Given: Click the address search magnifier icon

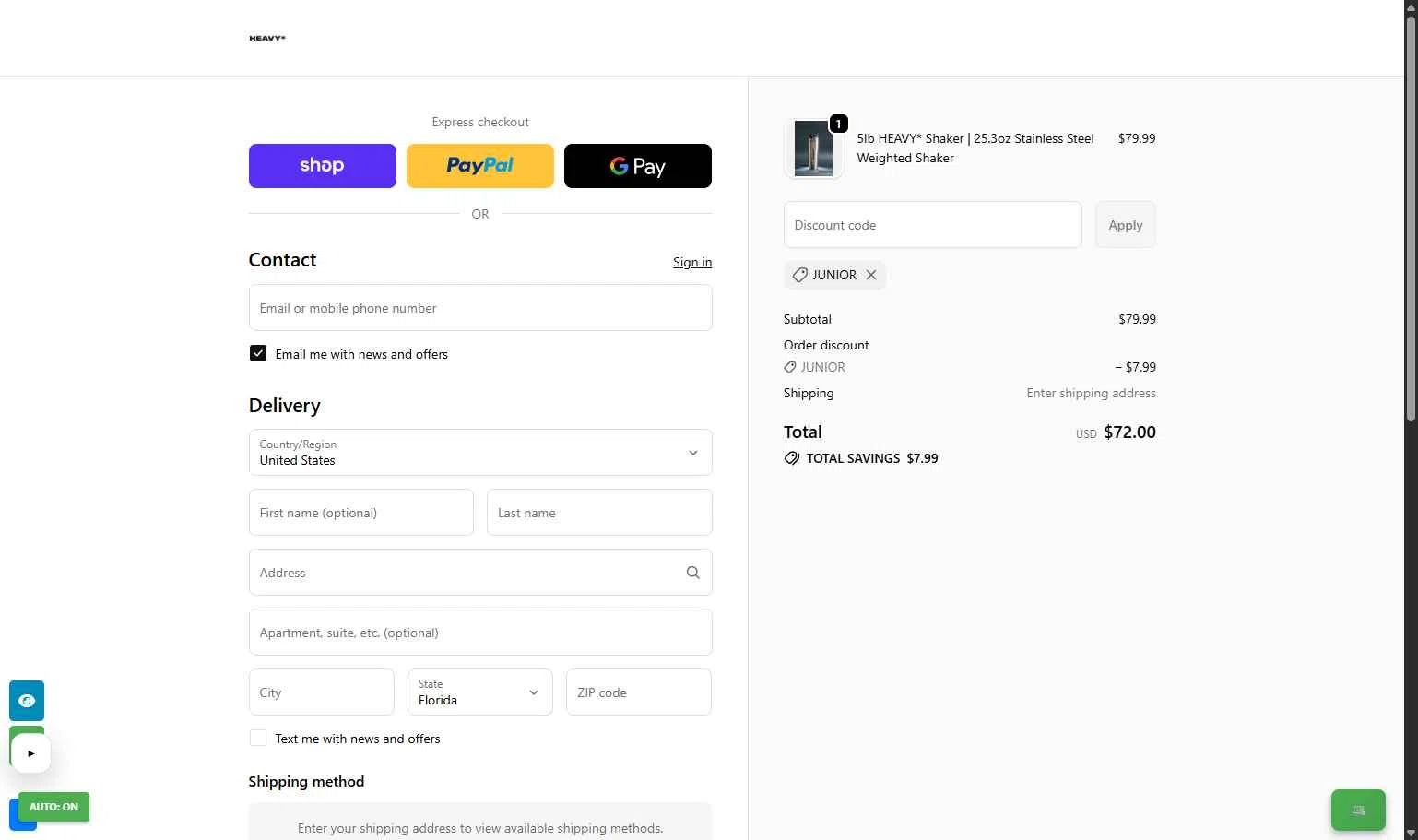Looking at the screenshot, I should [693, 573].
